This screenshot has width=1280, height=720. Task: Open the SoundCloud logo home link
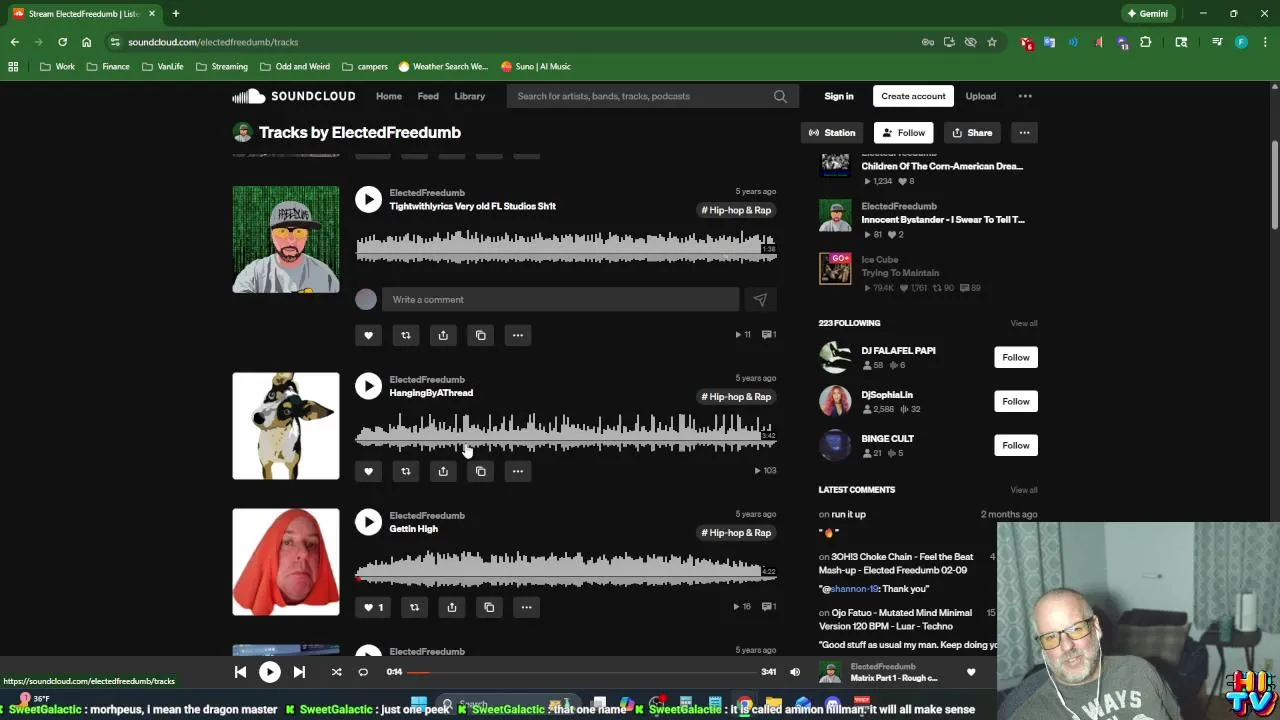(x=294, y=96)
